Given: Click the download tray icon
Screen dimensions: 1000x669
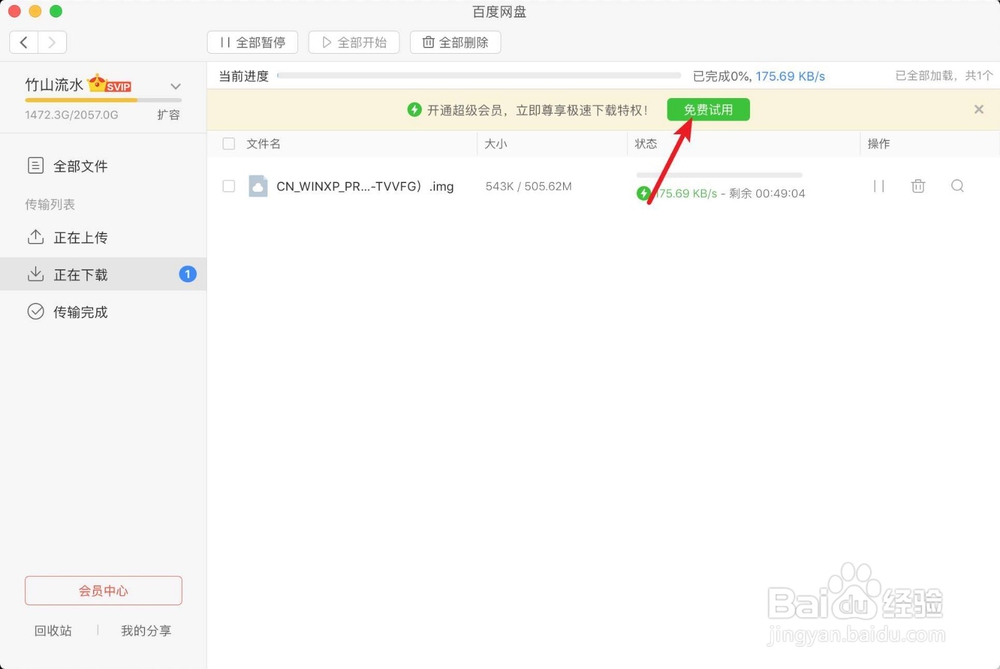Looking at the screenshot, I should (x=36, y=274).
